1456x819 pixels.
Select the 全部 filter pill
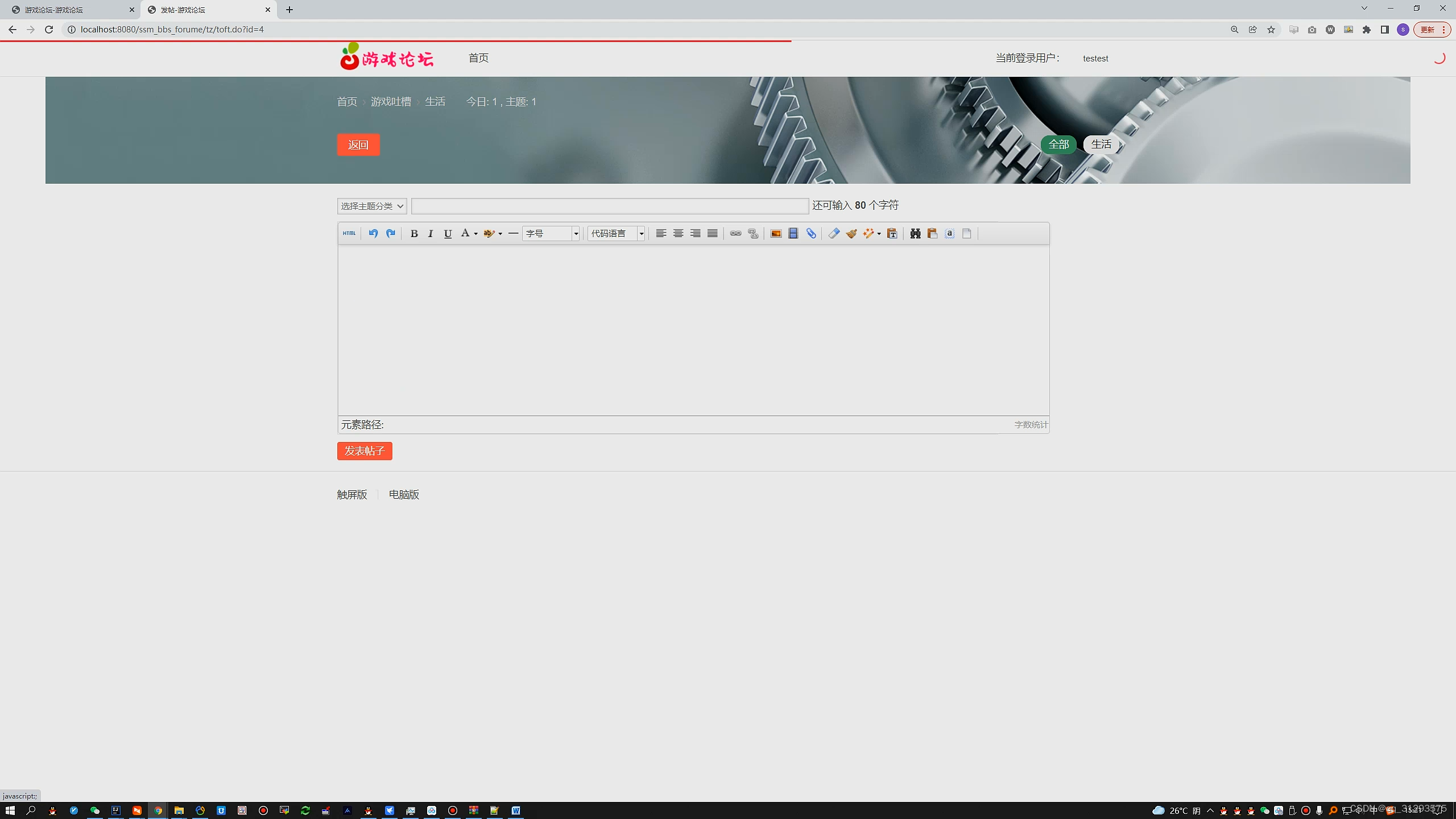tap(1058, 144)
